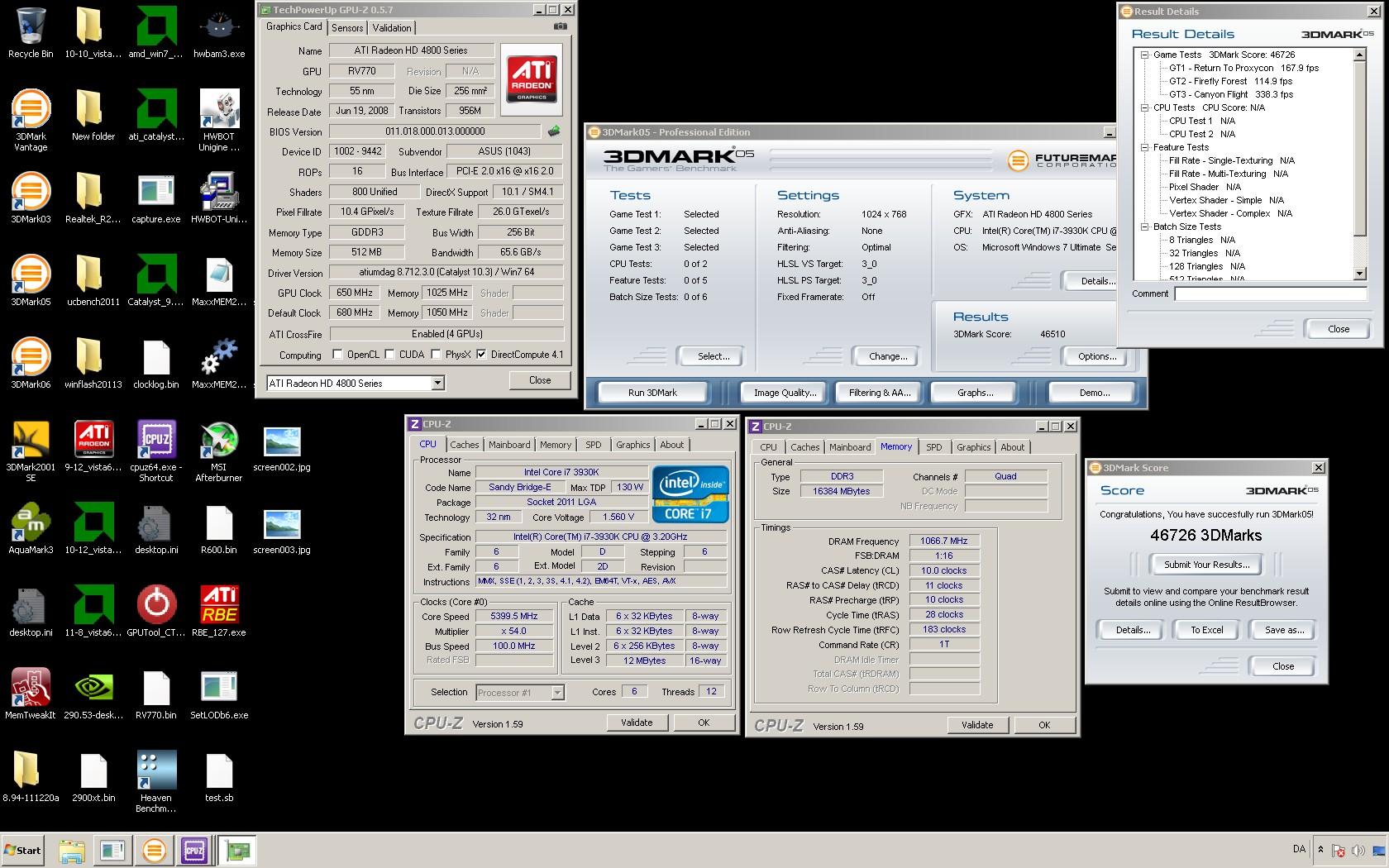Click Validate in left CPU-Z window
The image size is (1389, 868).
(x=637, y=723)
